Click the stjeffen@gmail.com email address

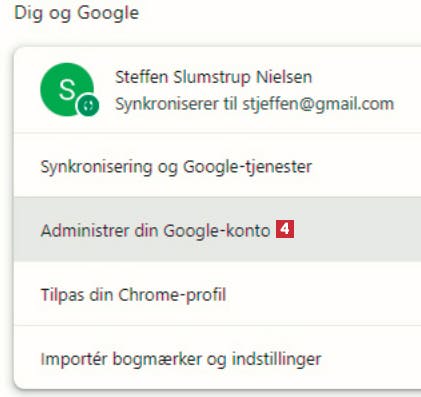[318, 104]
